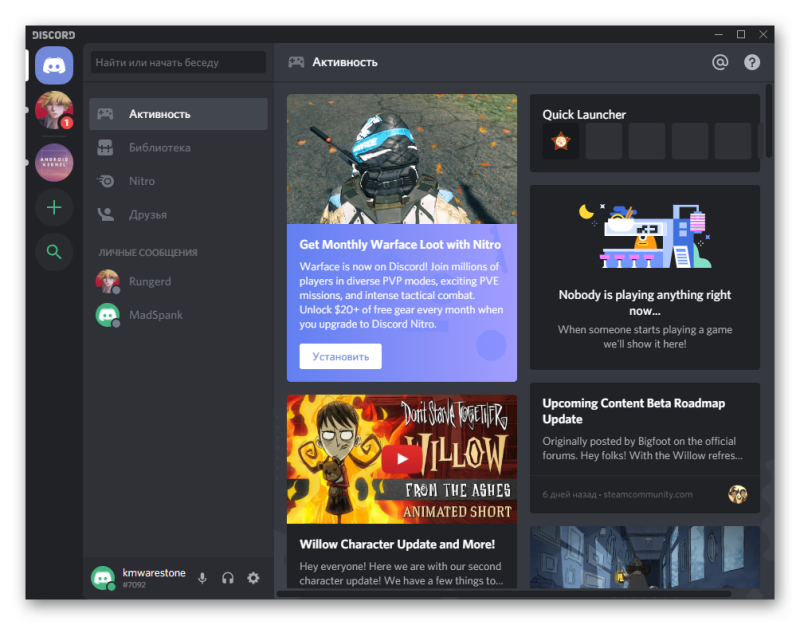Click the Nitro icon in sidebar
Image resolution: width=800 pixels, height=625 pixels.
106,181
